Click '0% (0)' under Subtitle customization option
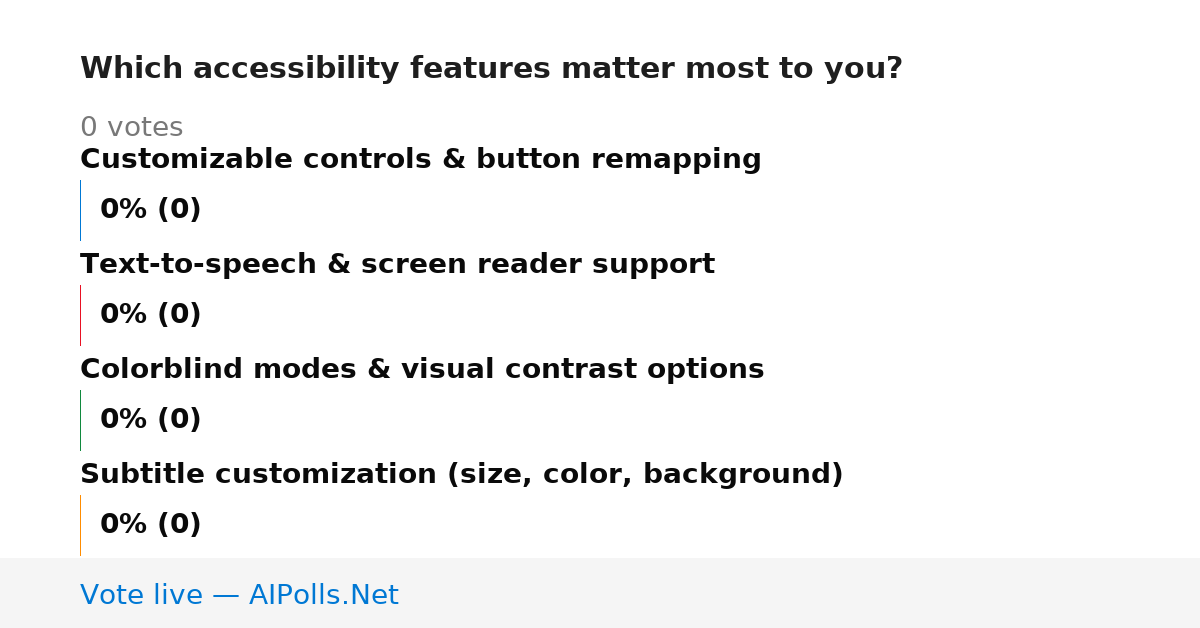This screenshot has width=1200, height=628. click(x=151, y=525)
